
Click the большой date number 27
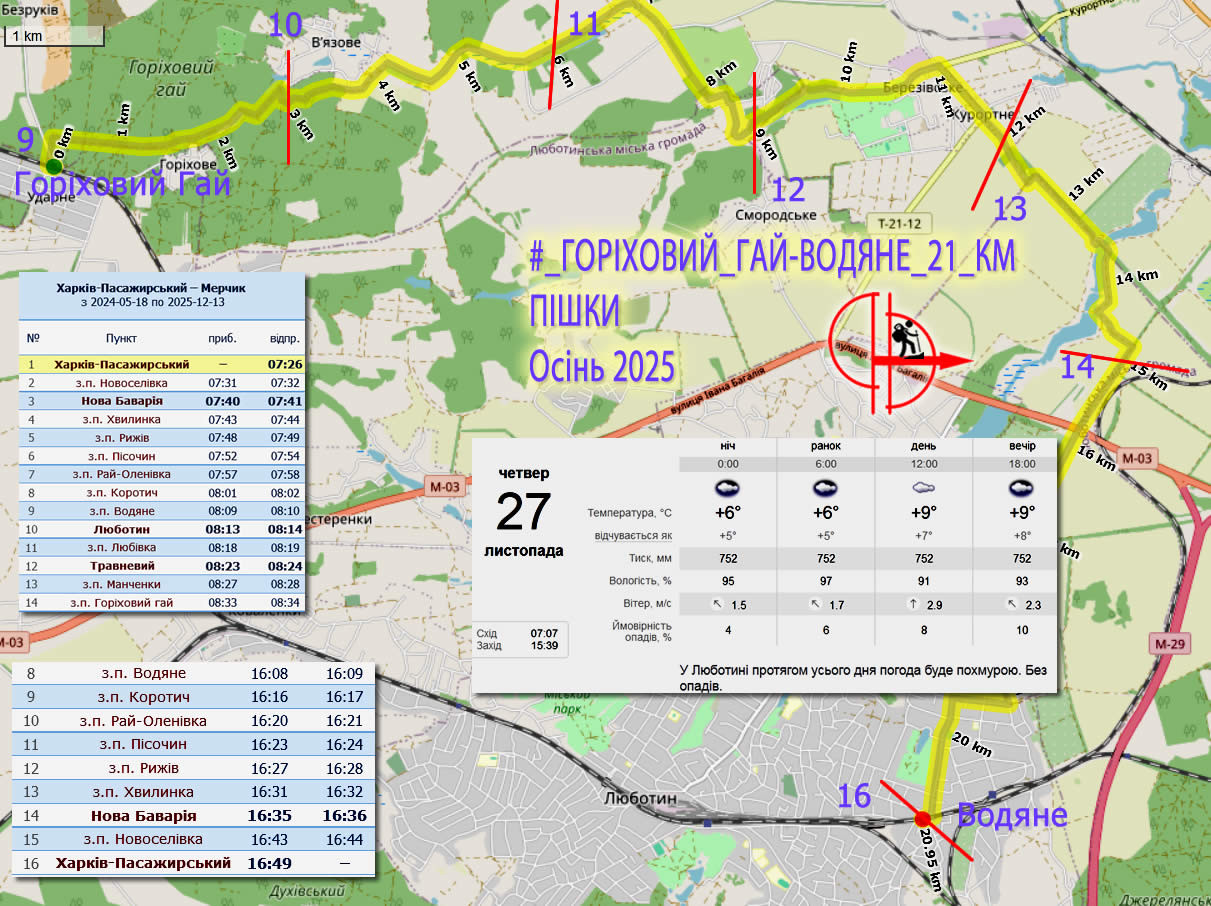[524, 512]
